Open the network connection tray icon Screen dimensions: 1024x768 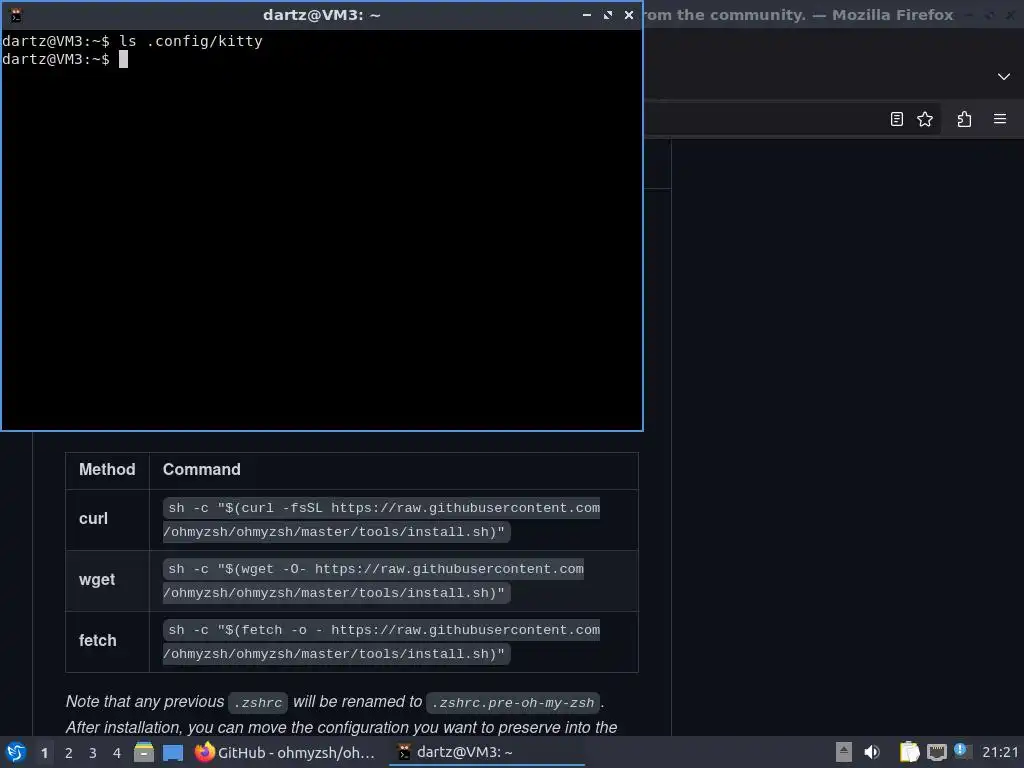[x=936, y=752]
